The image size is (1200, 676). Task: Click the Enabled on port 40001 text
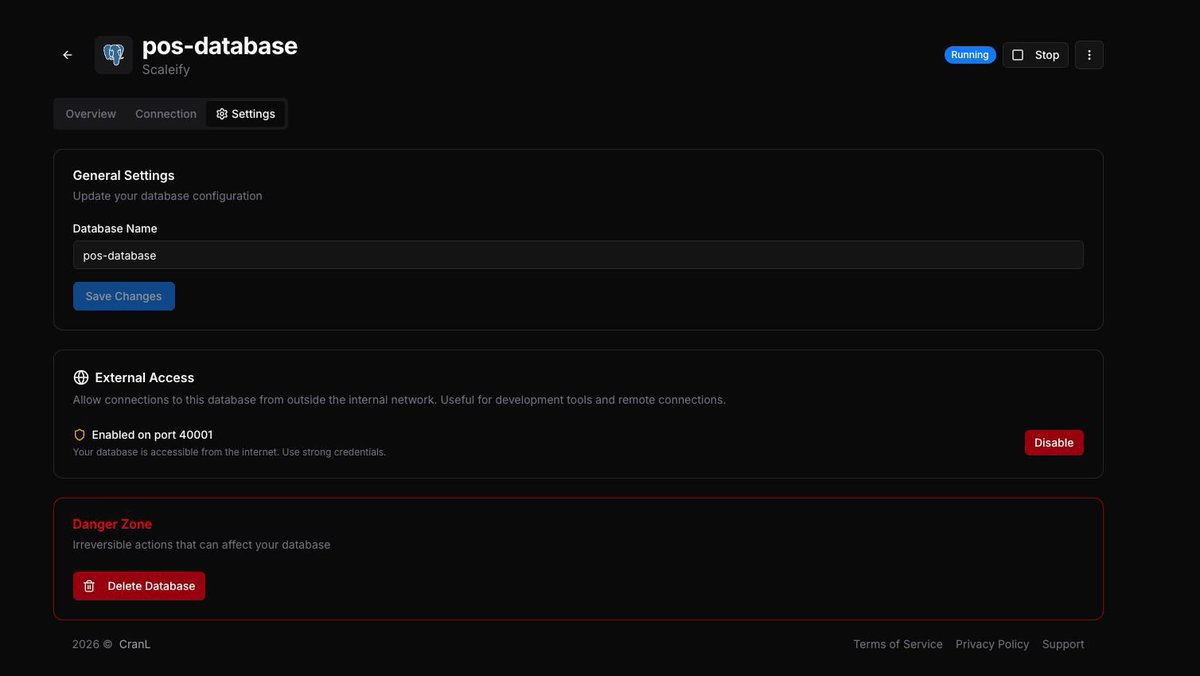point(152,435)
